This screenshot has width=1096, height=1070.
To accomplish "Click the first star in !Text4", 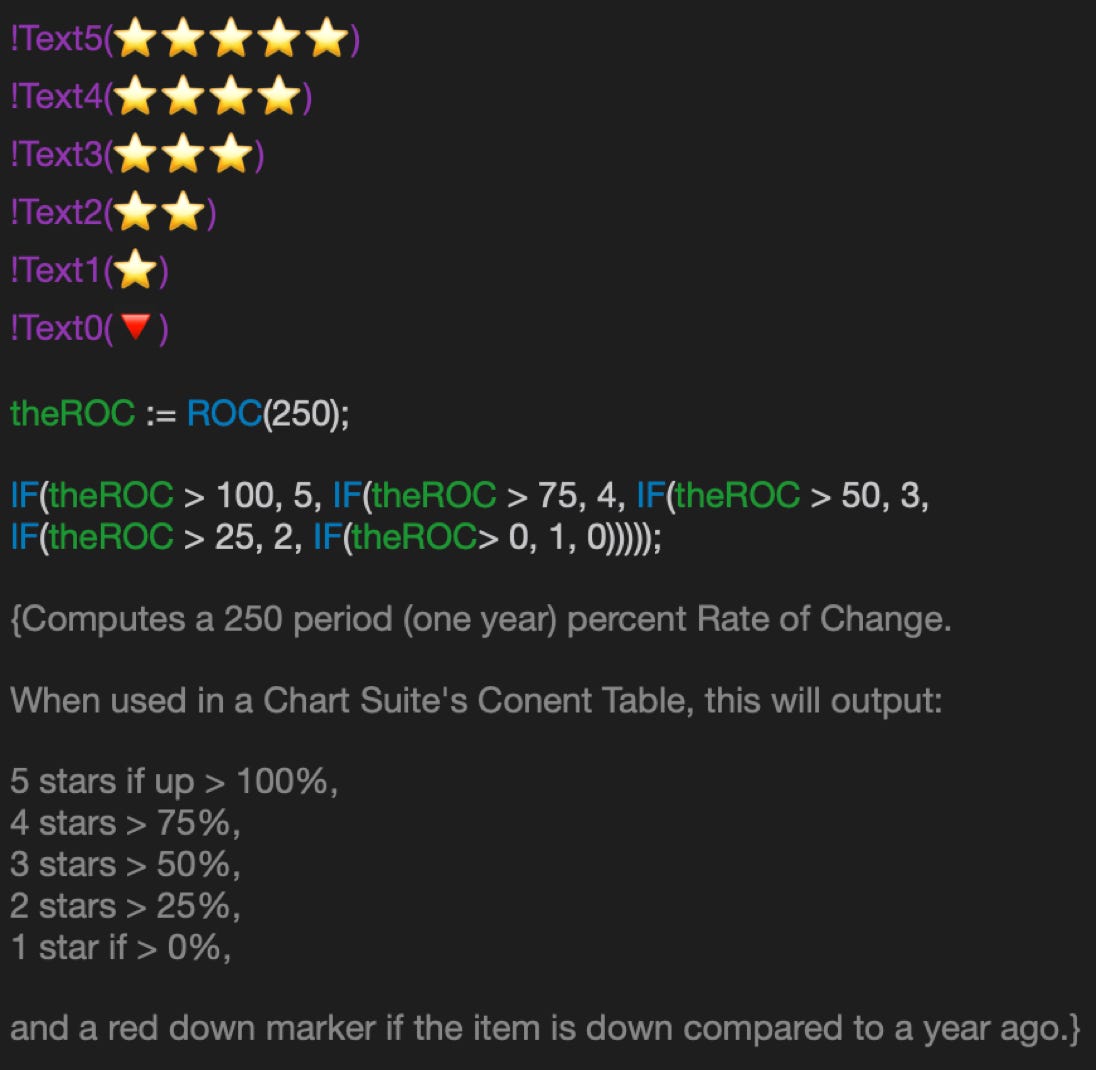I will pyautogui.click(x=136, y=98).
